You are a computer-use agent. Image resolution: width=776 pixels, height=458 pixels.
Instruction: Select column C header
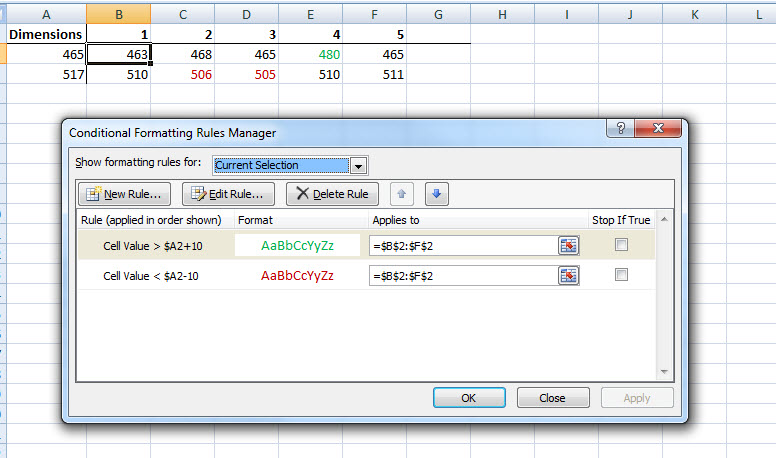[x=183, y=14]
